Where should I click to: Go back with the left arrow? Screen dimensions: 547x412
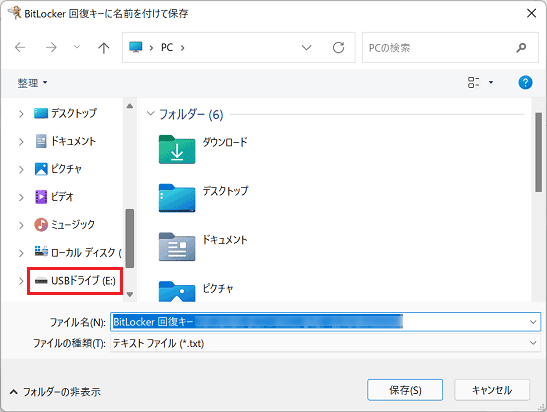tap(20, 47)
